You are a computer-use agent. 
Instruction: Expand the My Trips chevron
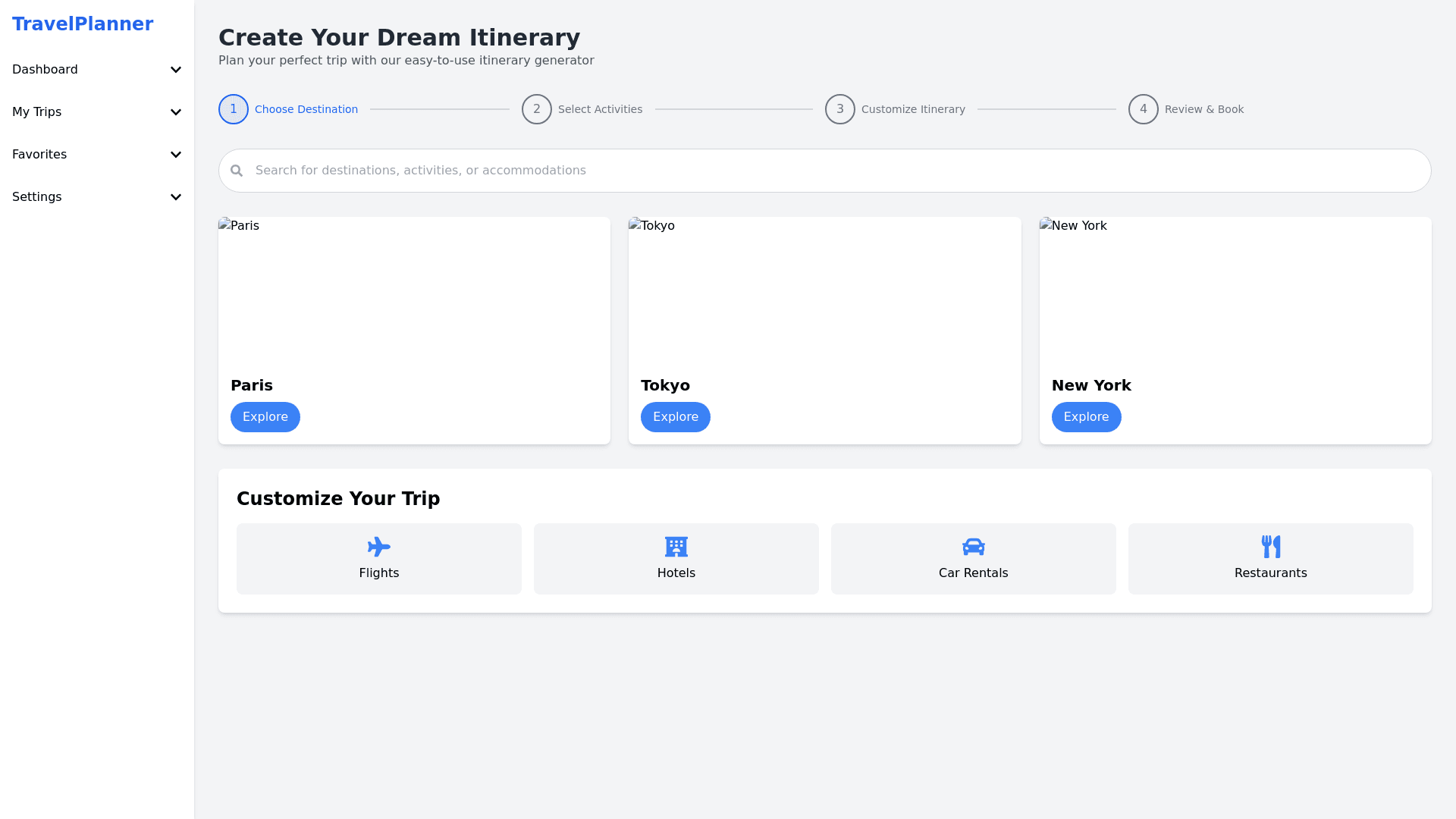point(176,112)
